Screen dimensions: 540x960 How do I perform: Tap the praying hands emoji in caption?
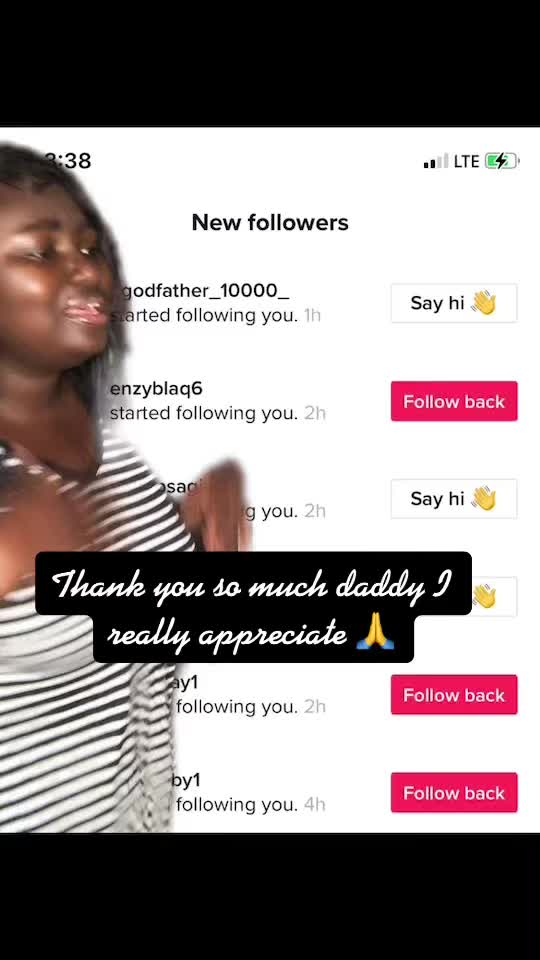375,634
